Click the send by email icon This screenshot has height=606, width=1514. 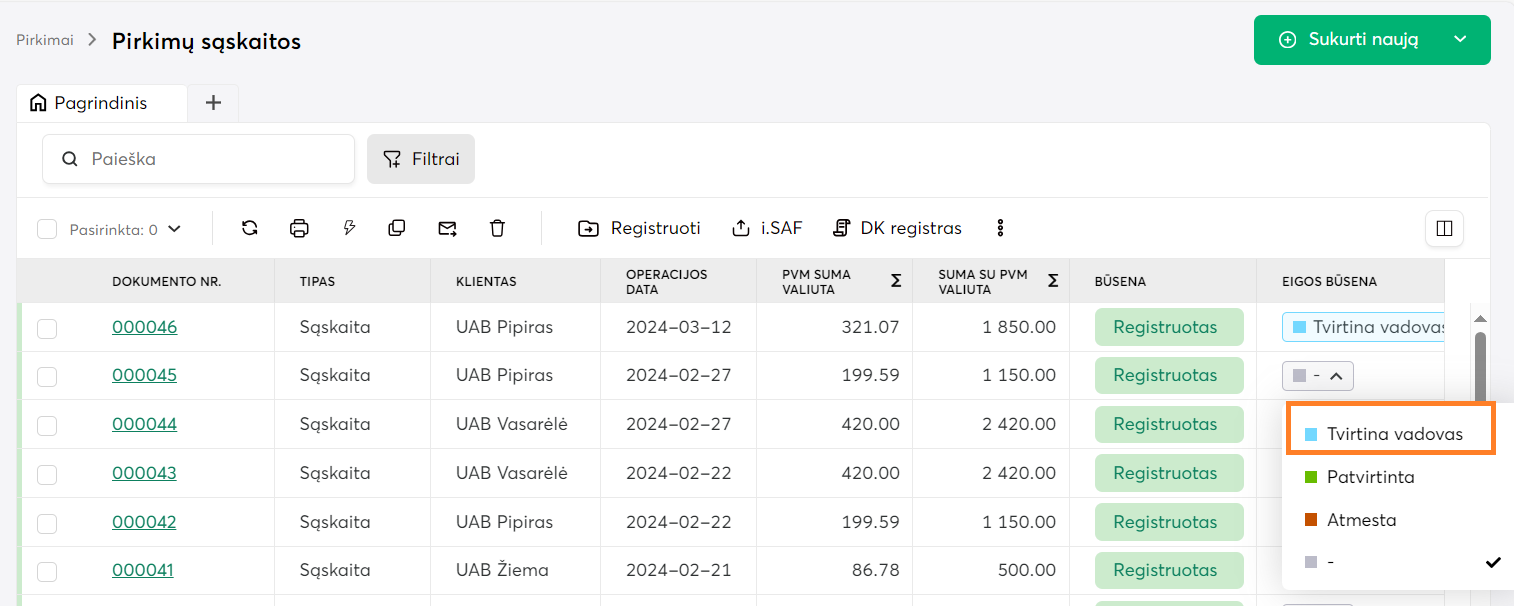tap(447, 228)
